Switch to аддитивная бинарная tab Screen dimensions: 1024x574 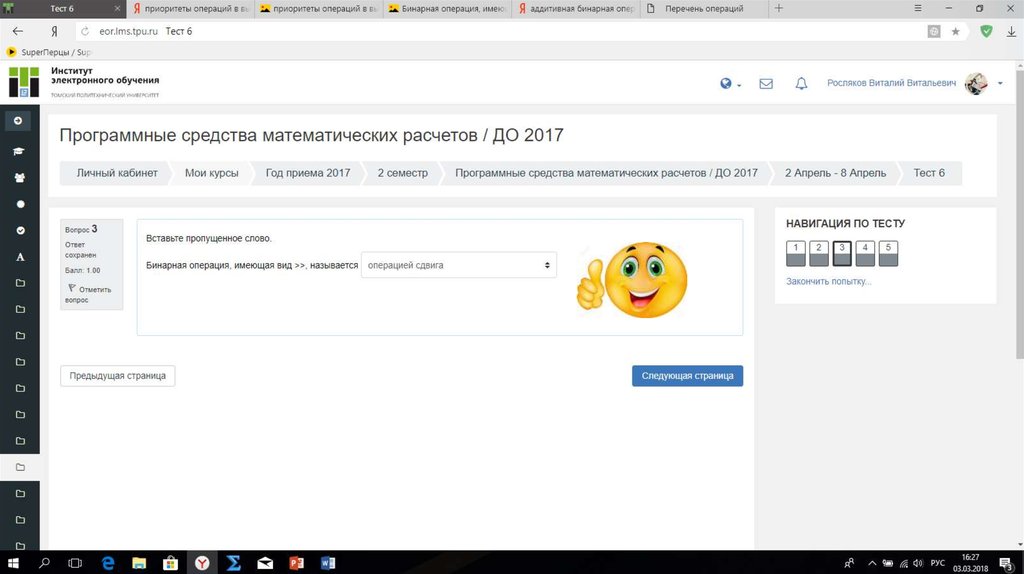click(576, 8)
